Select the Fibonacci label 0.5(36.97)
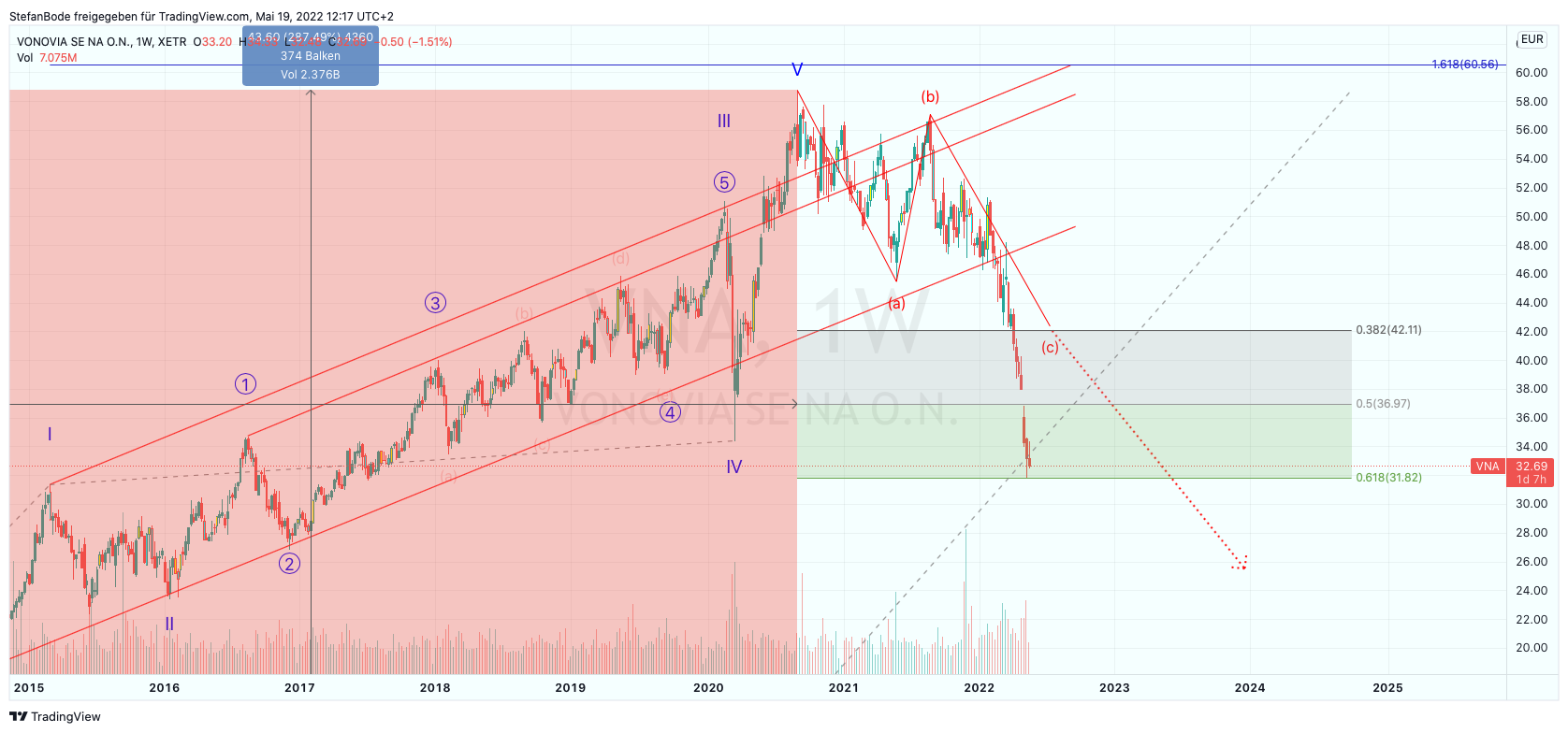This screenshot has width=1568, height=733. 1383,404
